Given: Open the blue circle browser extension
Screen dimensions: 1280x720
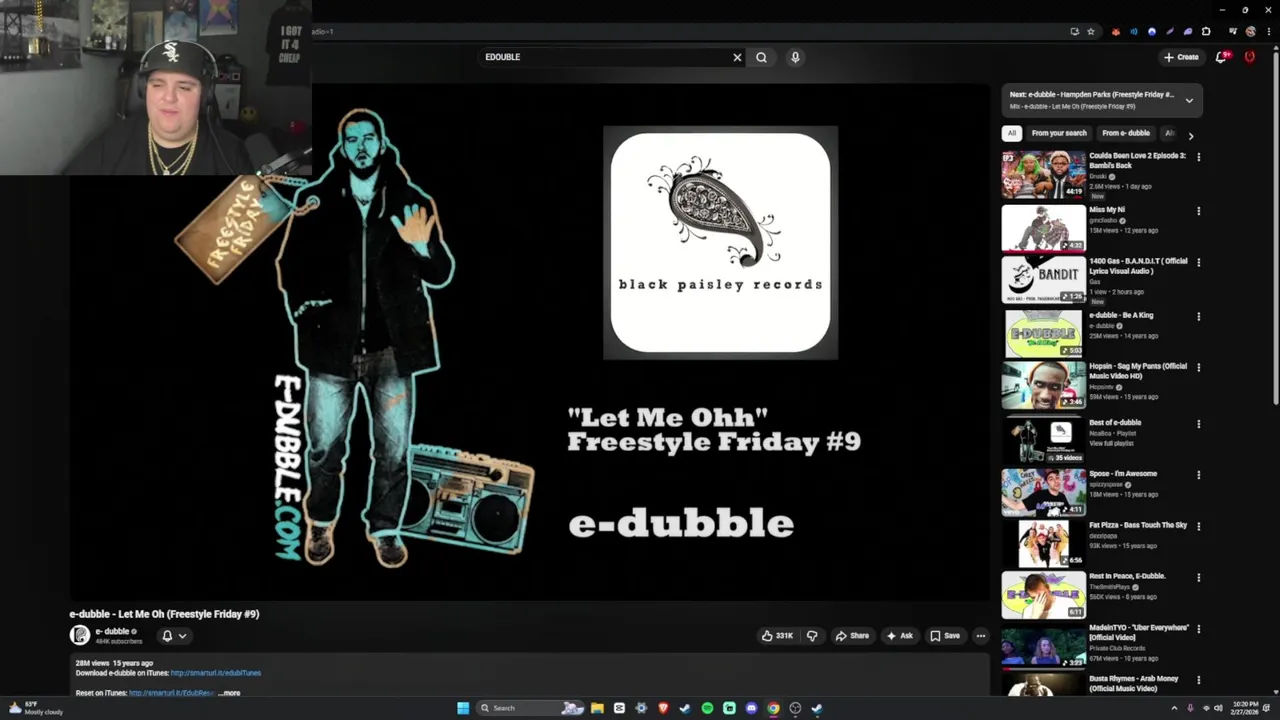Looking at the screenshot, I should click(x=1152, y=31).
